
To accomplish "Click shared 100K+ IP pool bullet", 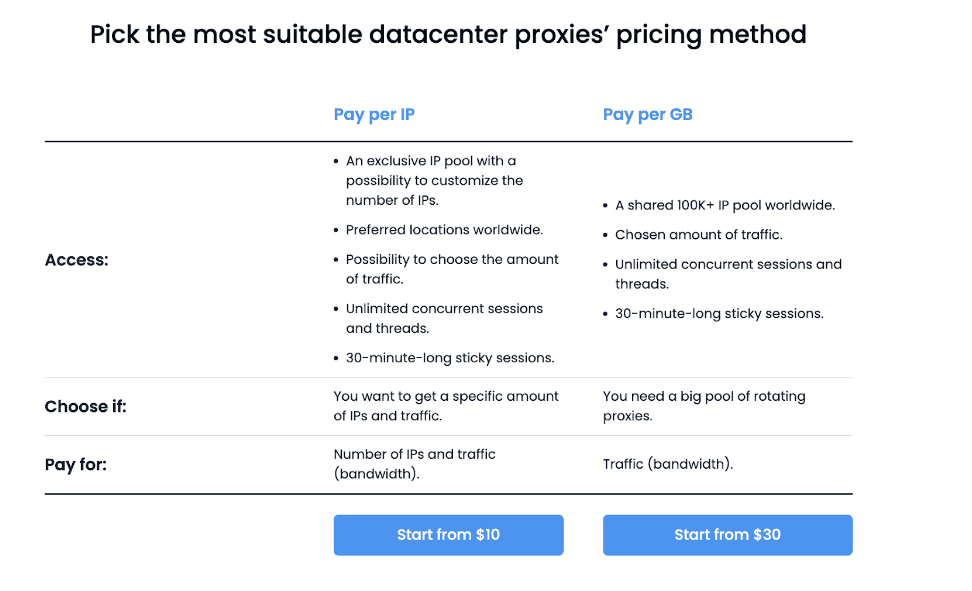I will [724, 205].
